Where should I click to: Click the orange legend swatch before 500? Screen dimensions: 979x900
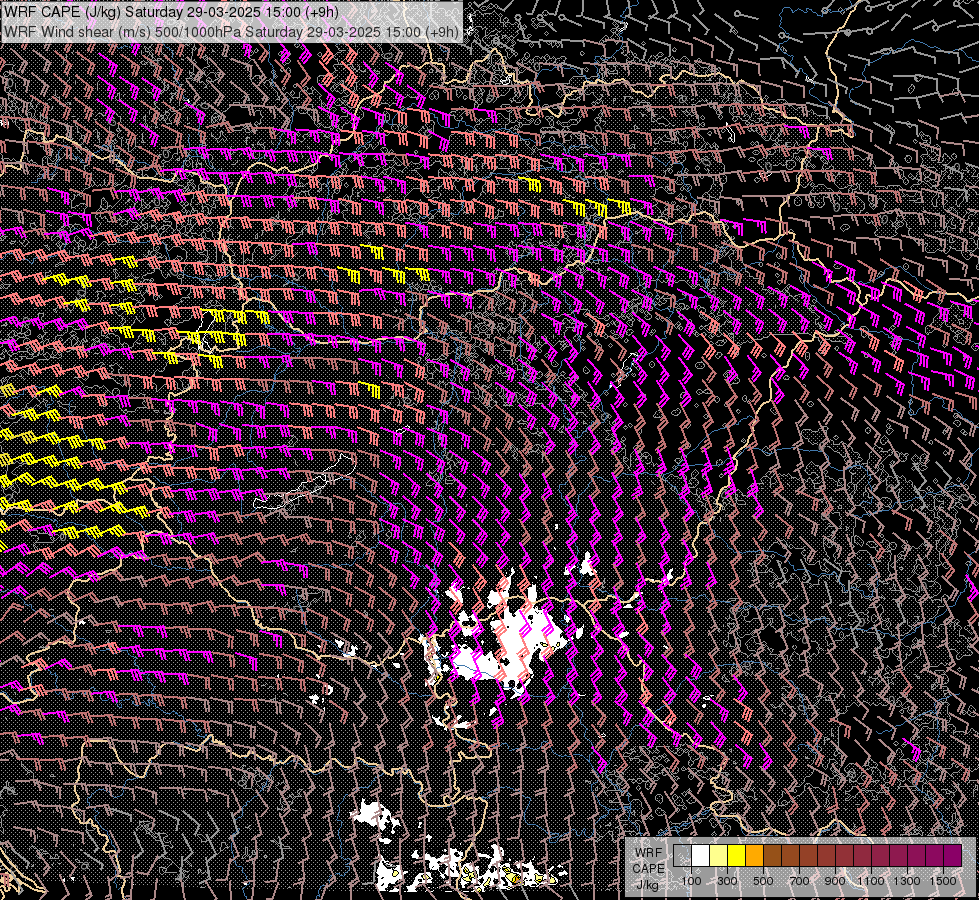tap(754, 855)
